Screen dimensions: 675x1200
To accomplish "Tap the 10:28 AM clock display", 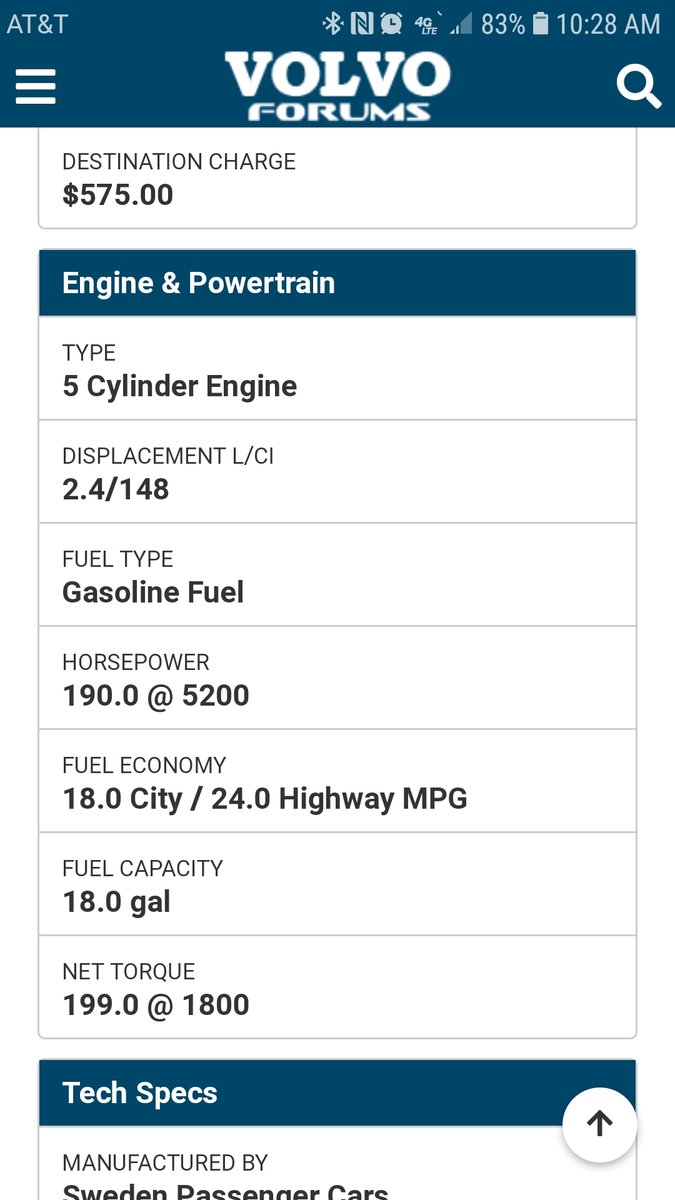I will click(610, 23).
